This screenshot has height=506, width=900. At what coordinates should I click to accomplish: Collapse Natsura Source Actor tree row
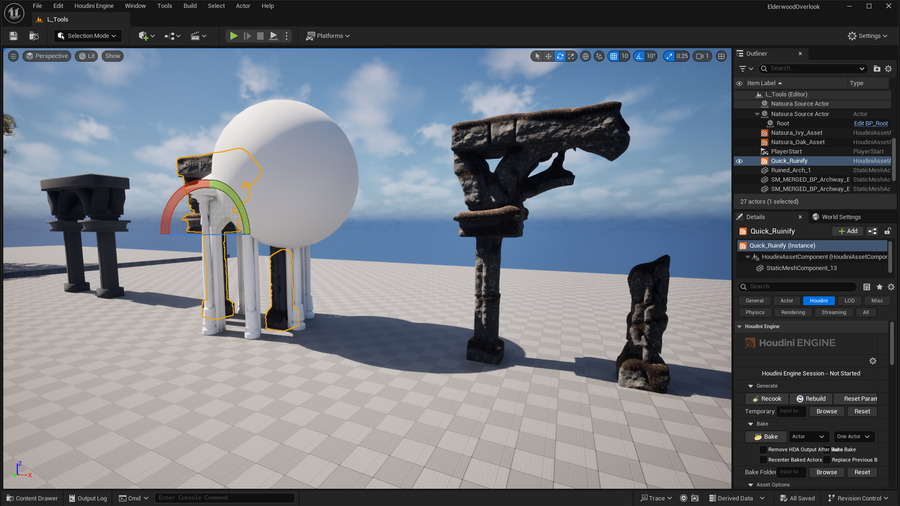pos(757,114)
